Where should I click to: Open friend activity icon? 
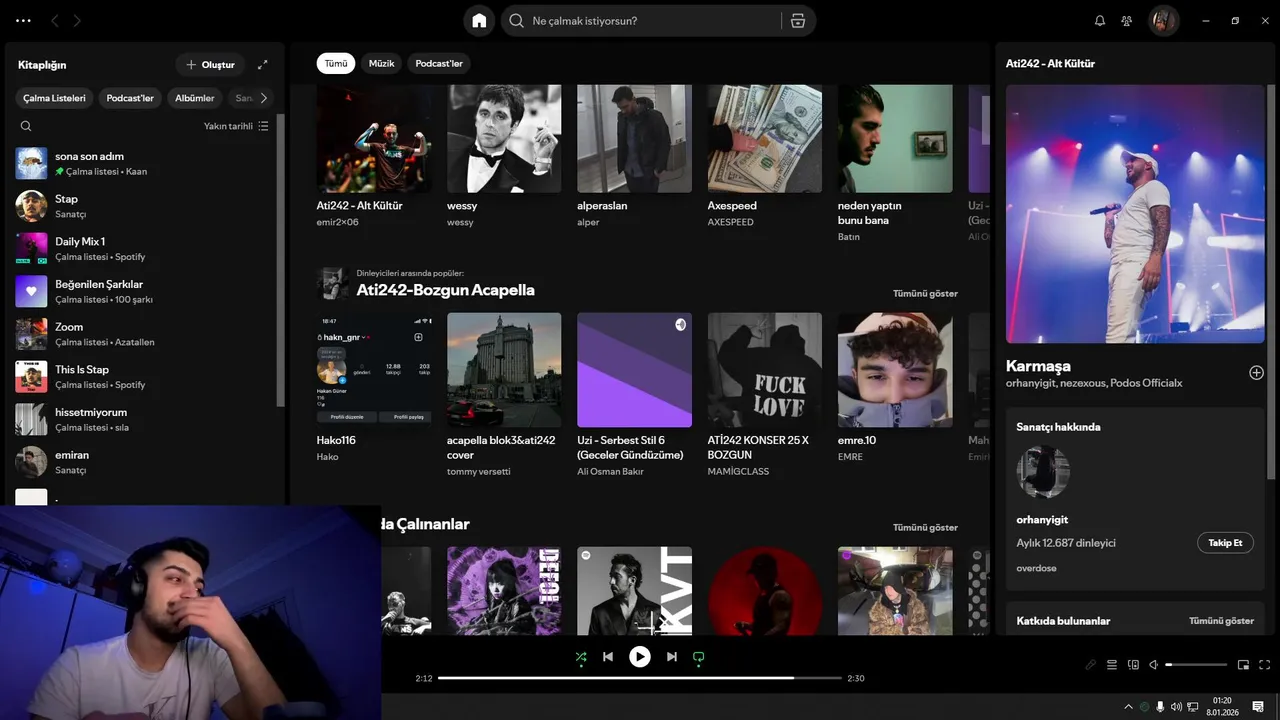click(x=1127, y=21)
